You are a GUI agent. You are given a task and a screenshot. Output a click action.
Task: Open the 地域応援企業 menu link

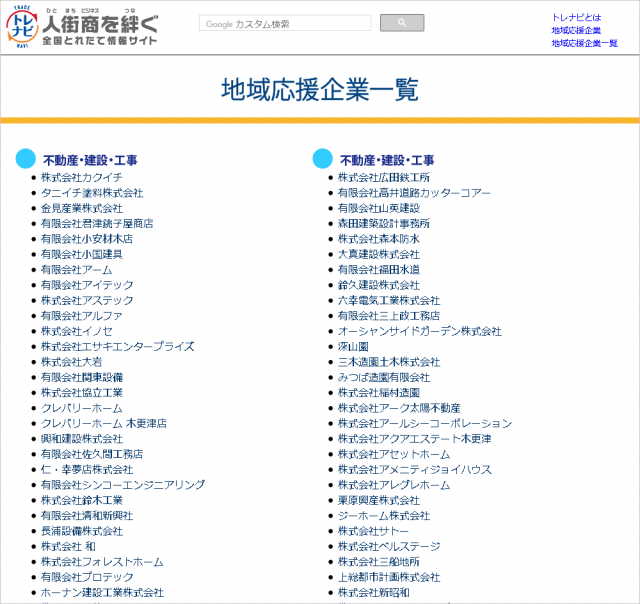tap(576, 31)
